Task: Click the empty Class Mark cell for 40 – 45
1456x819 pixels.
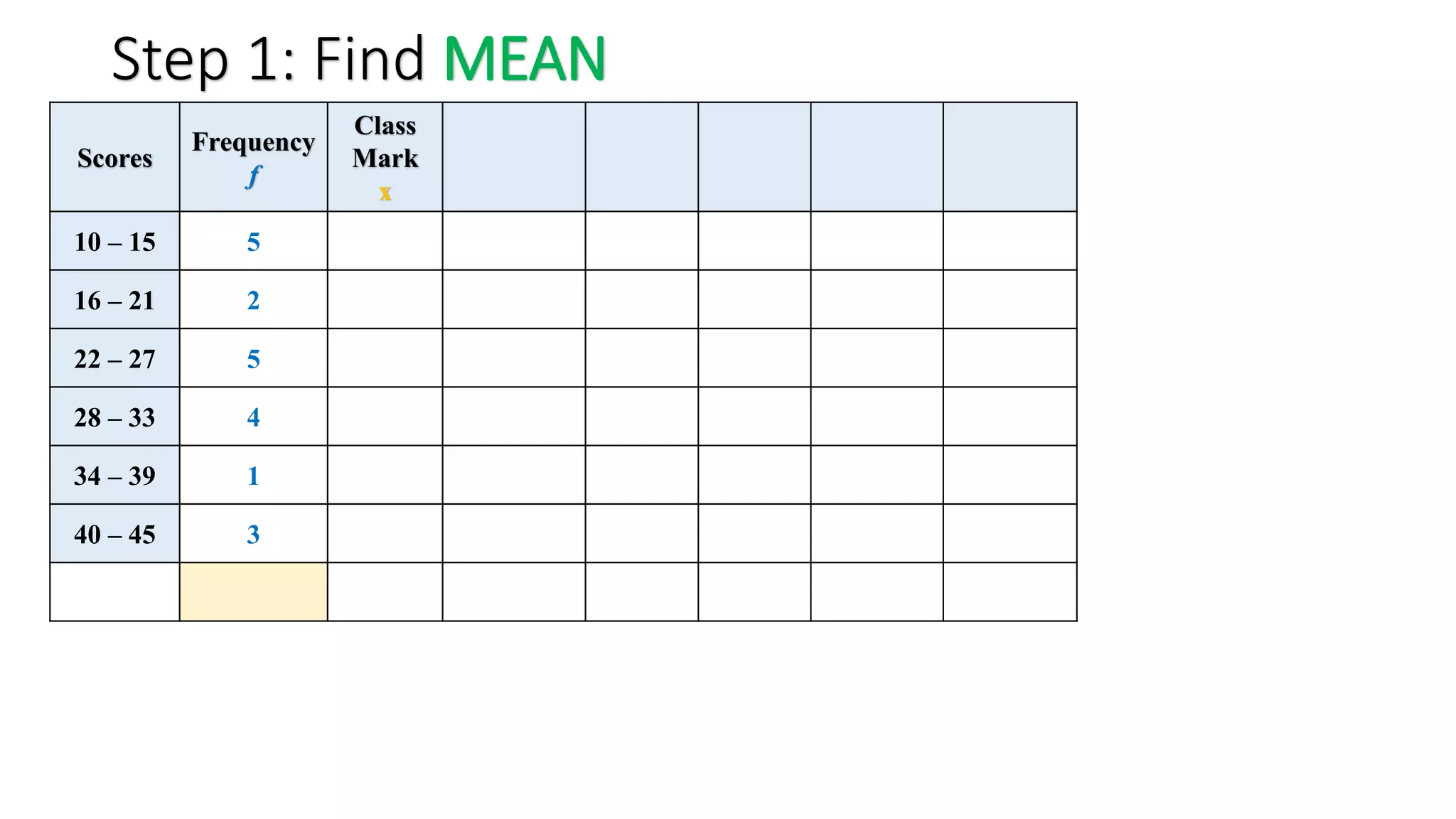Action: [385, 533]
